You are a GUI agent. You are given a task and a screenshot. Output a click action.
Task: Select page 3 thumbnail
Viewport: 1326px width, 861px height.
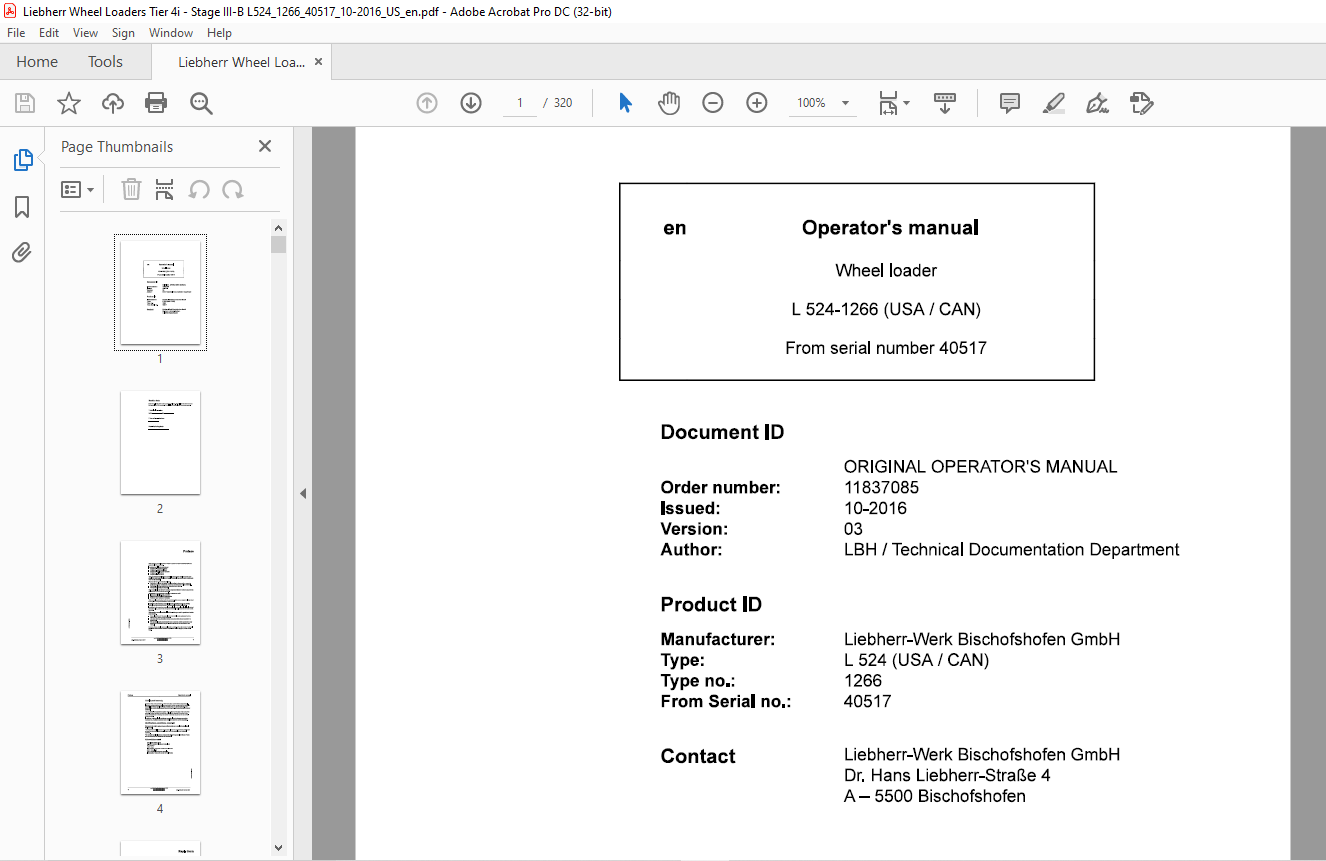tap(160, 592)
